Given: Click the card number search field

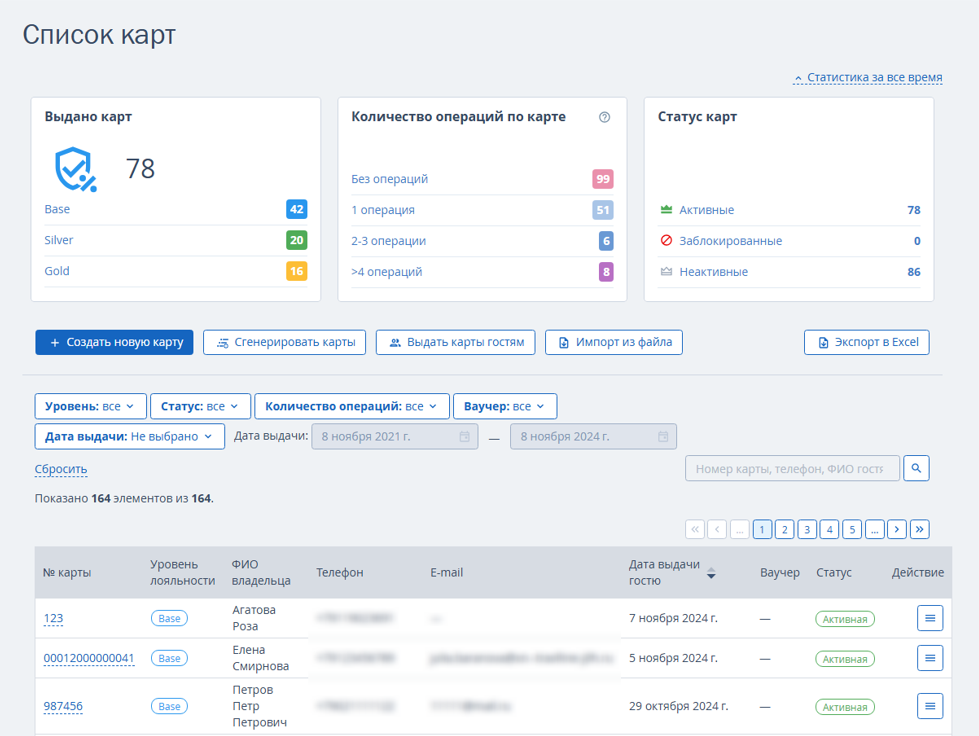Looking at the screenshot, I should coord(792,468).
